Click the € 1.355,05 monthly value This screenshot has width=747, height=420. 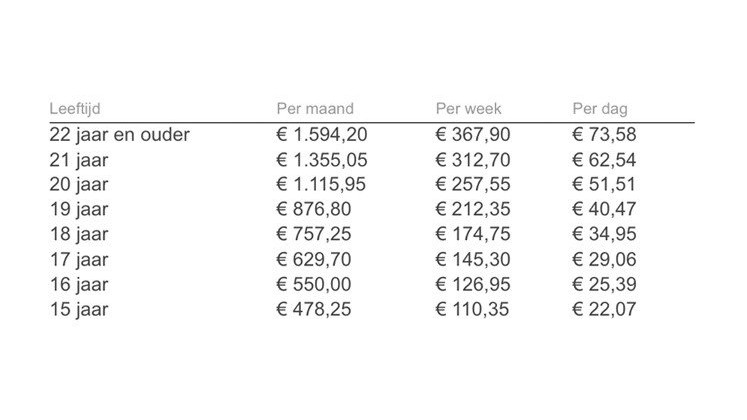(x=322, y=160)
